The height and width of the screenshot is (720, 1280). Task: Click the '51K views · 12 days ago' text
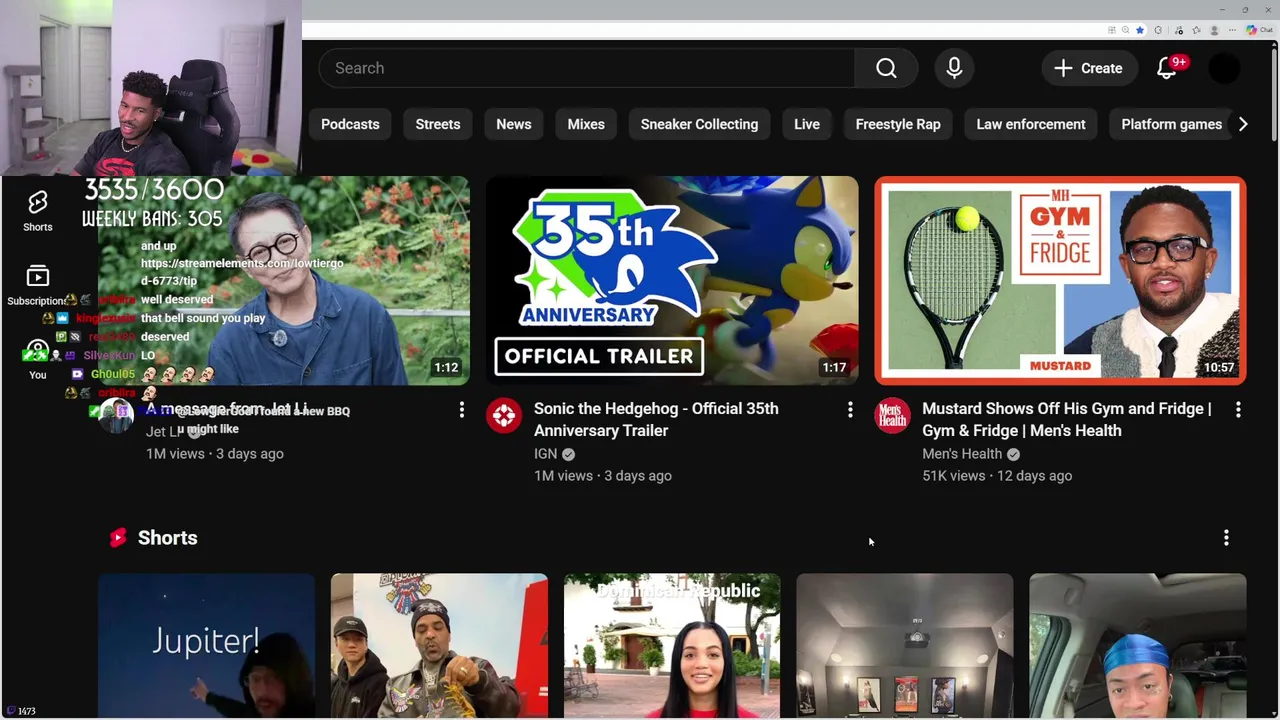997,476
